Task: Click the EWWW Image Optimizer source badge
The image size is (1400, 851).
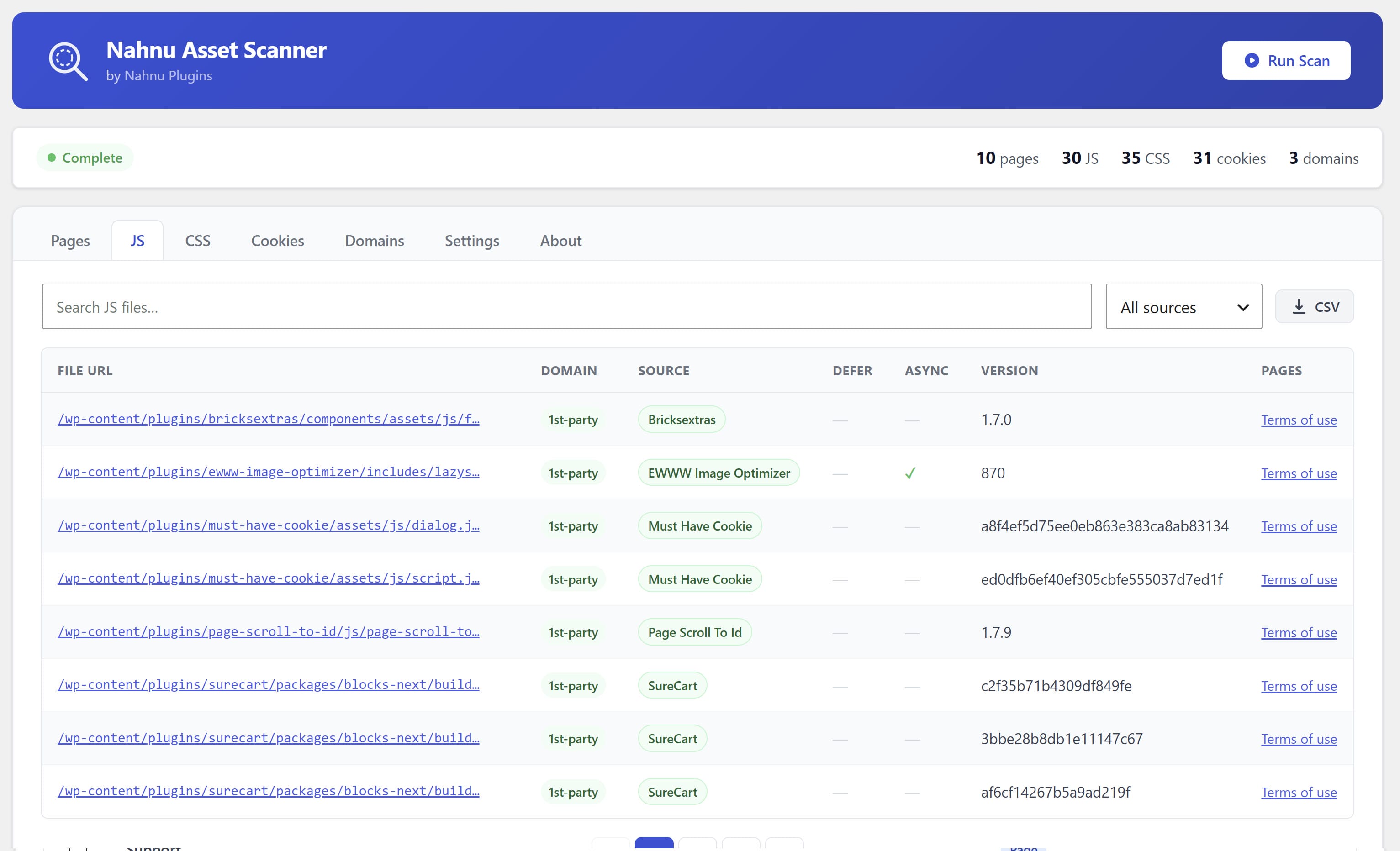Action: click(x=719, y=473)
